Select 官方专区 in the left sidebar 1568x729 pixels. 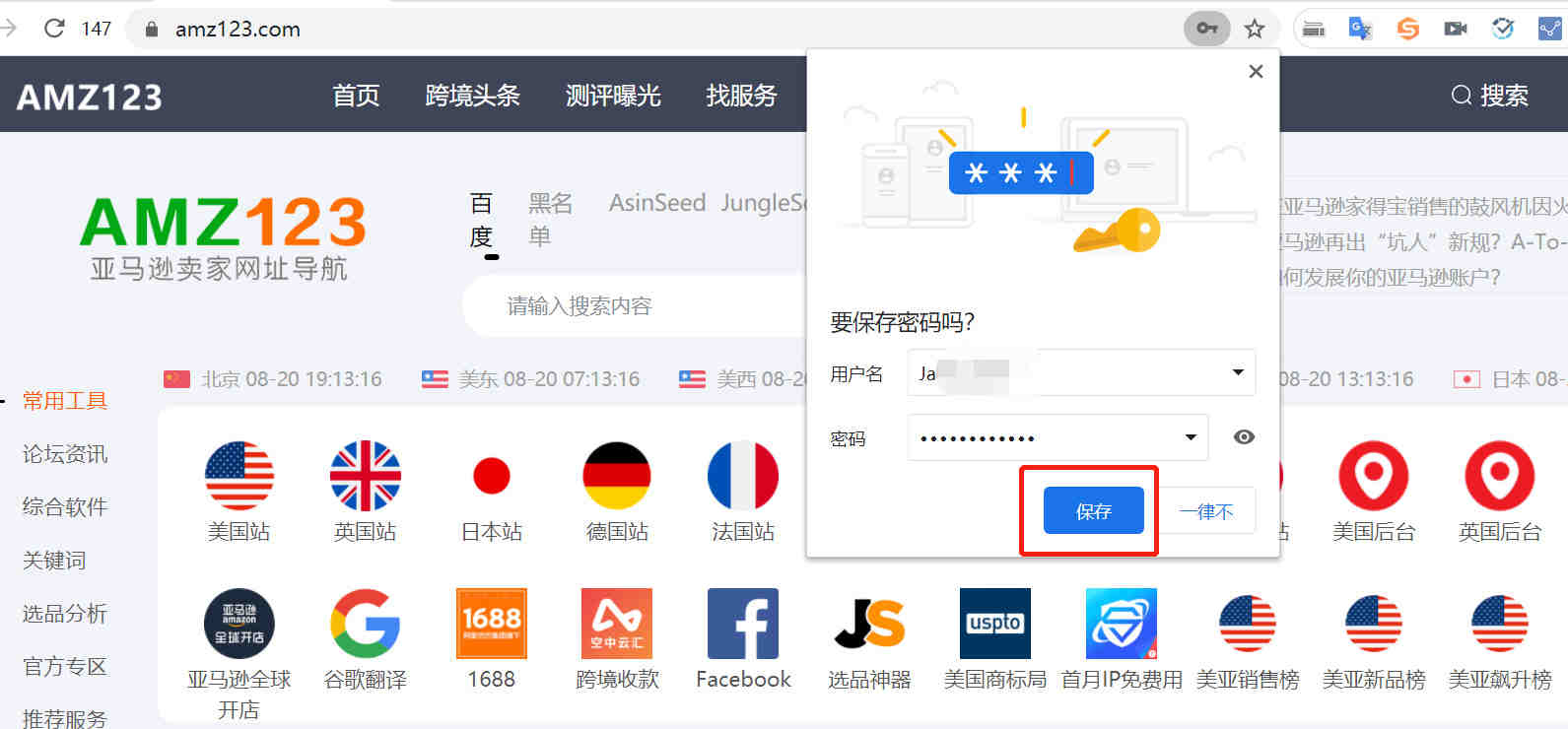(65, 666)
